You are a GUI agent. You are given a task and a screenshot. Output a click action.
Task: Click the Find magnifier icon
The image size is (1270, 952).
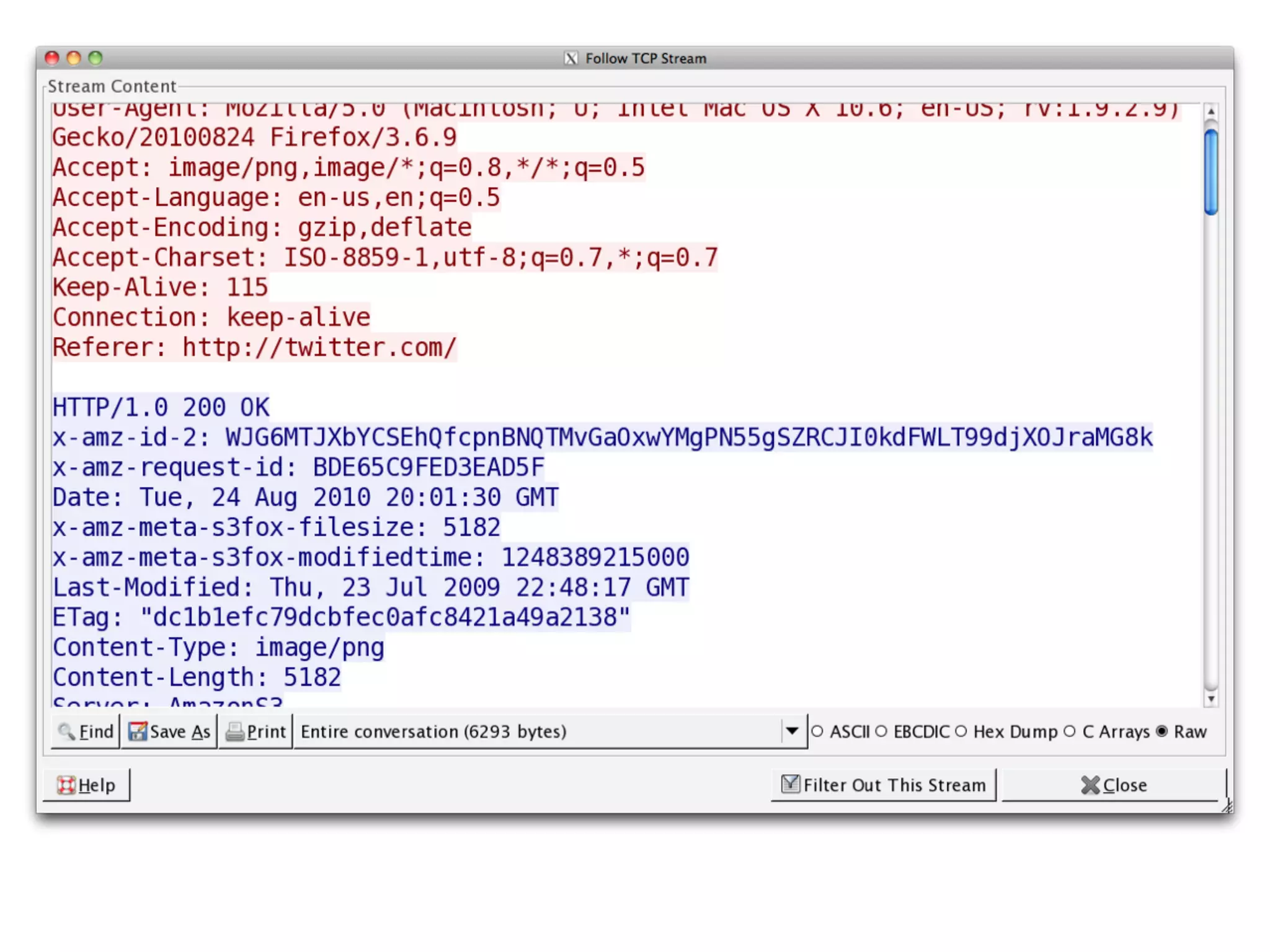click(x=66, y=731)
